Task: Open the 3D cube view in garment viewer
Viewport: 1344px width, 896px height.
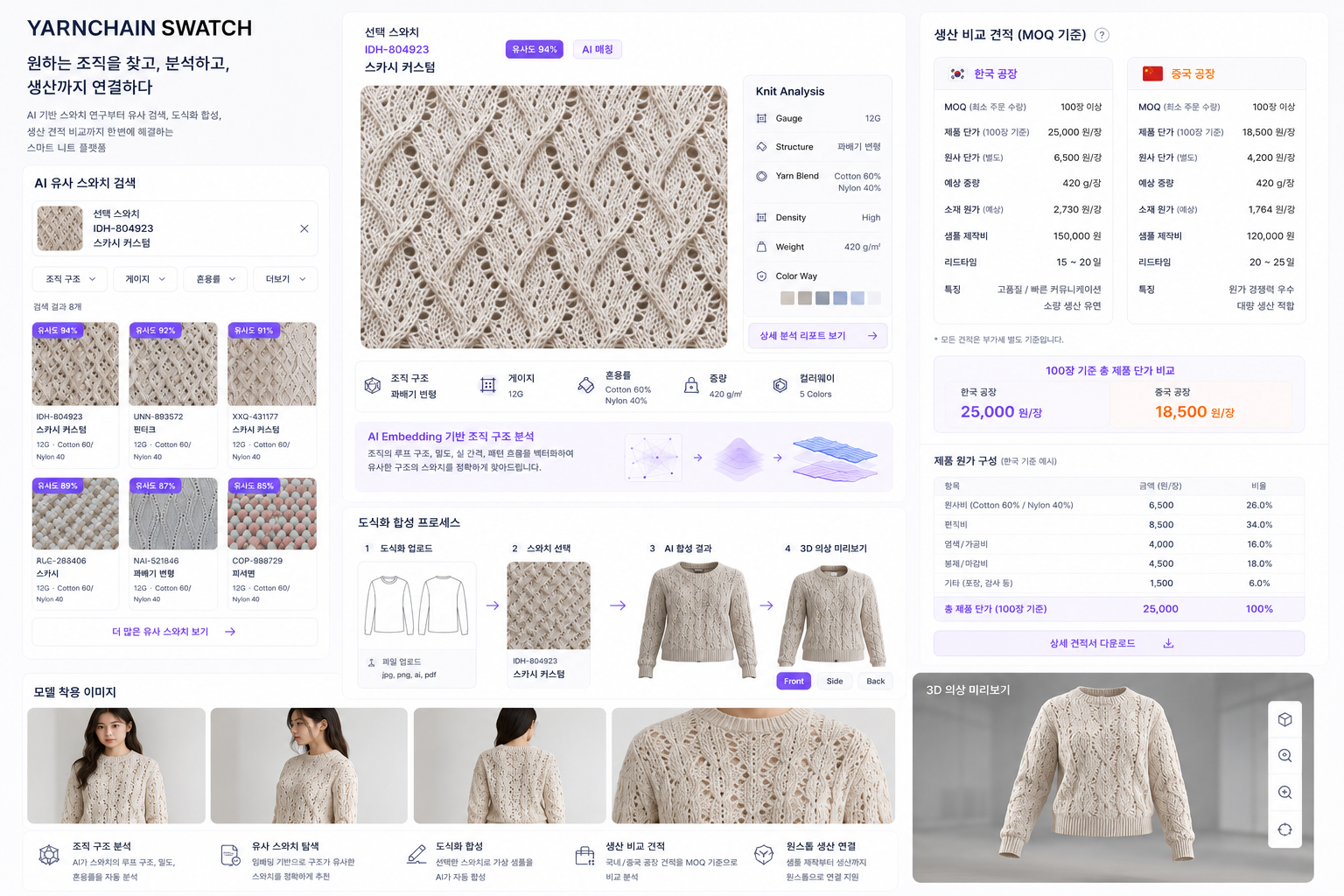Action: point(1284,719)
